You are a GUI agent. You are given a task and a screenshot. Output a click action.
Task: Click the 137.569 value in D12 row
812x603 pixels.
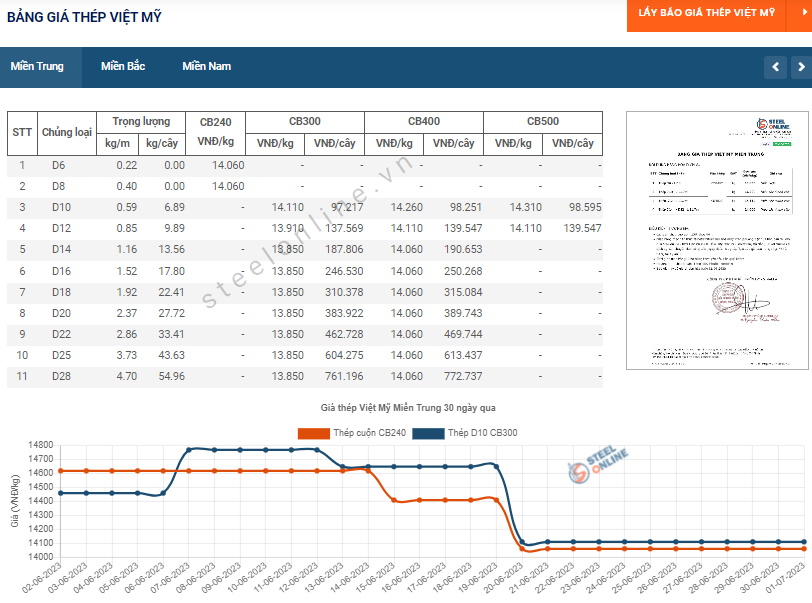344,228
